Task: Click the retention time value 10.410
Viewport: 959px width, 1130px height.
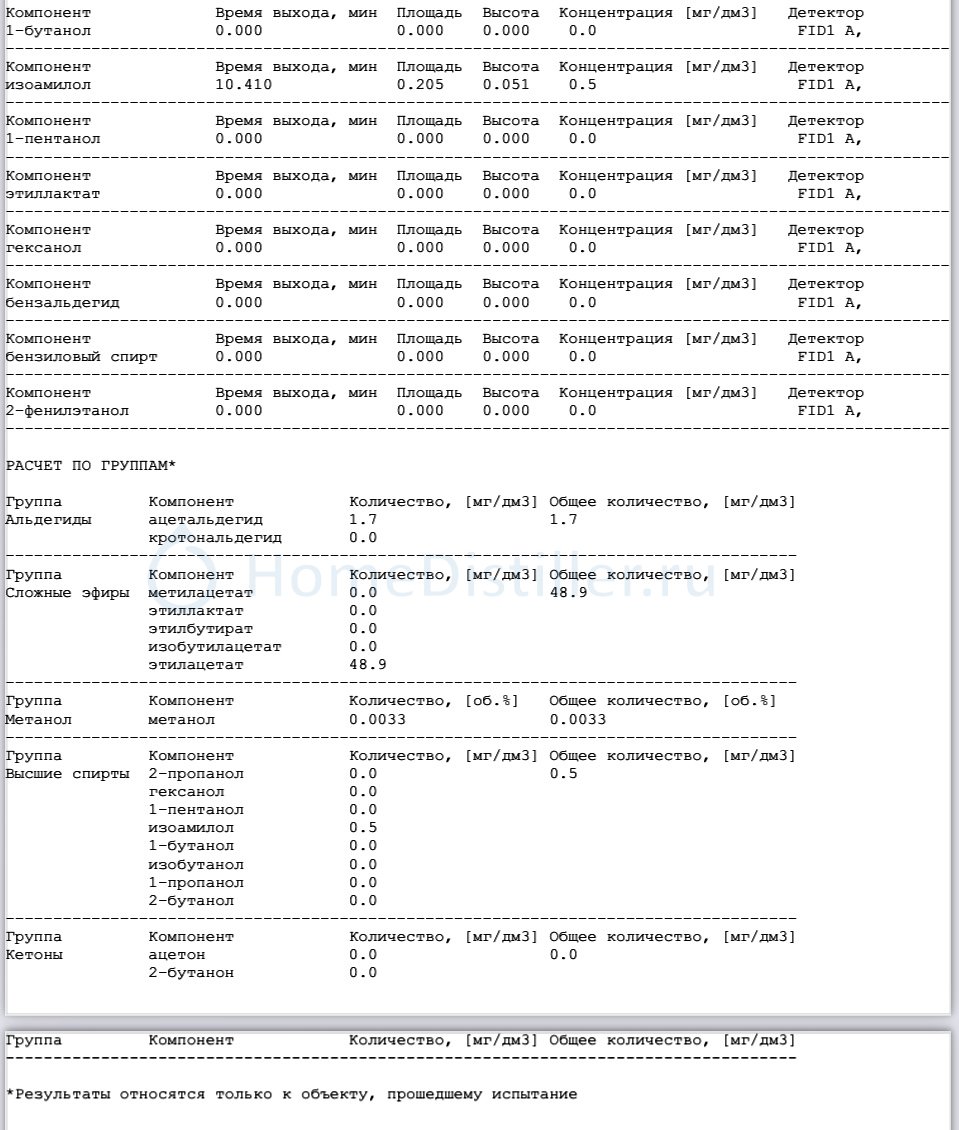Action: (244, 85)
